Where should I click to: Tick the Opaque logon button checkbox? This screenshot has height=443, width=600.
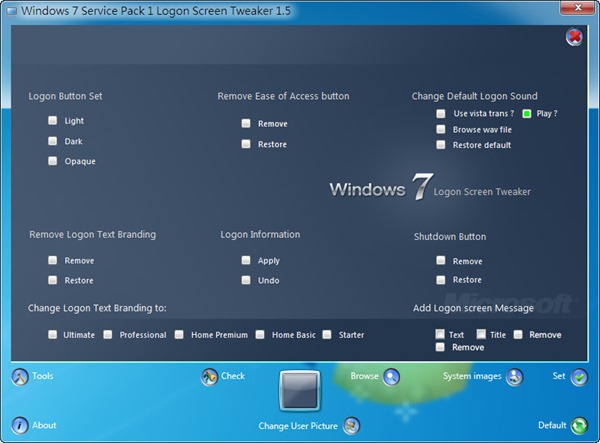coord(52,161)
